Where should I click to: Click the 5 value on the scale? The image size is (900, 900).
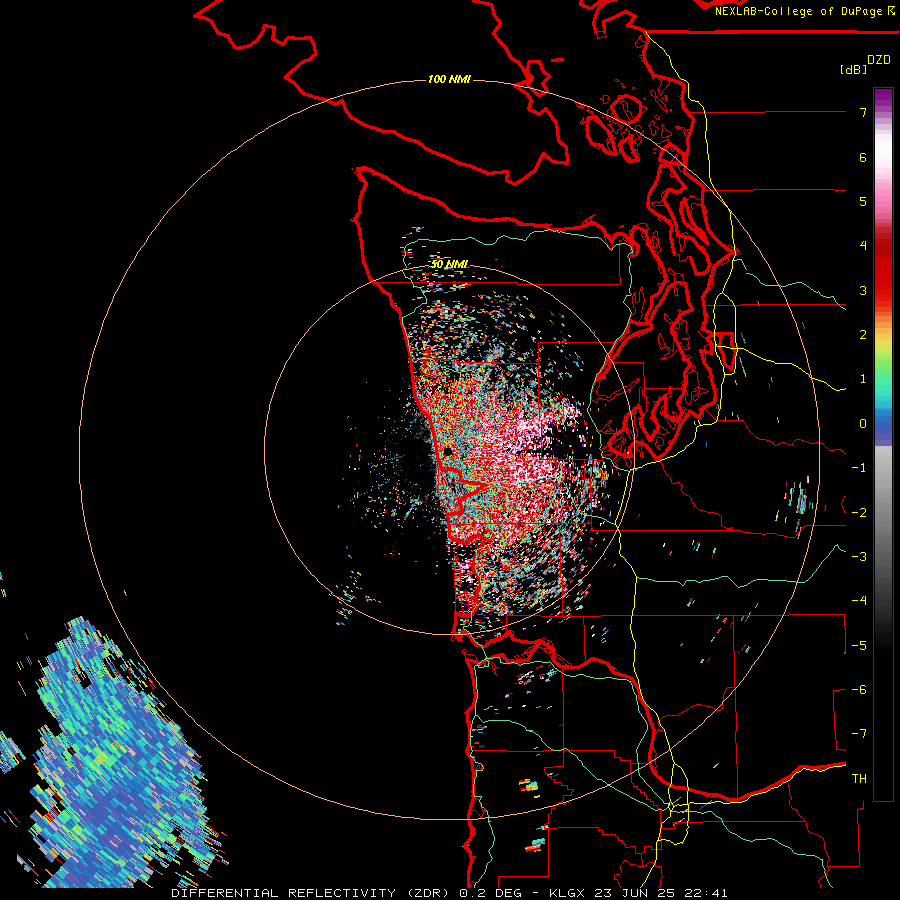863,201
